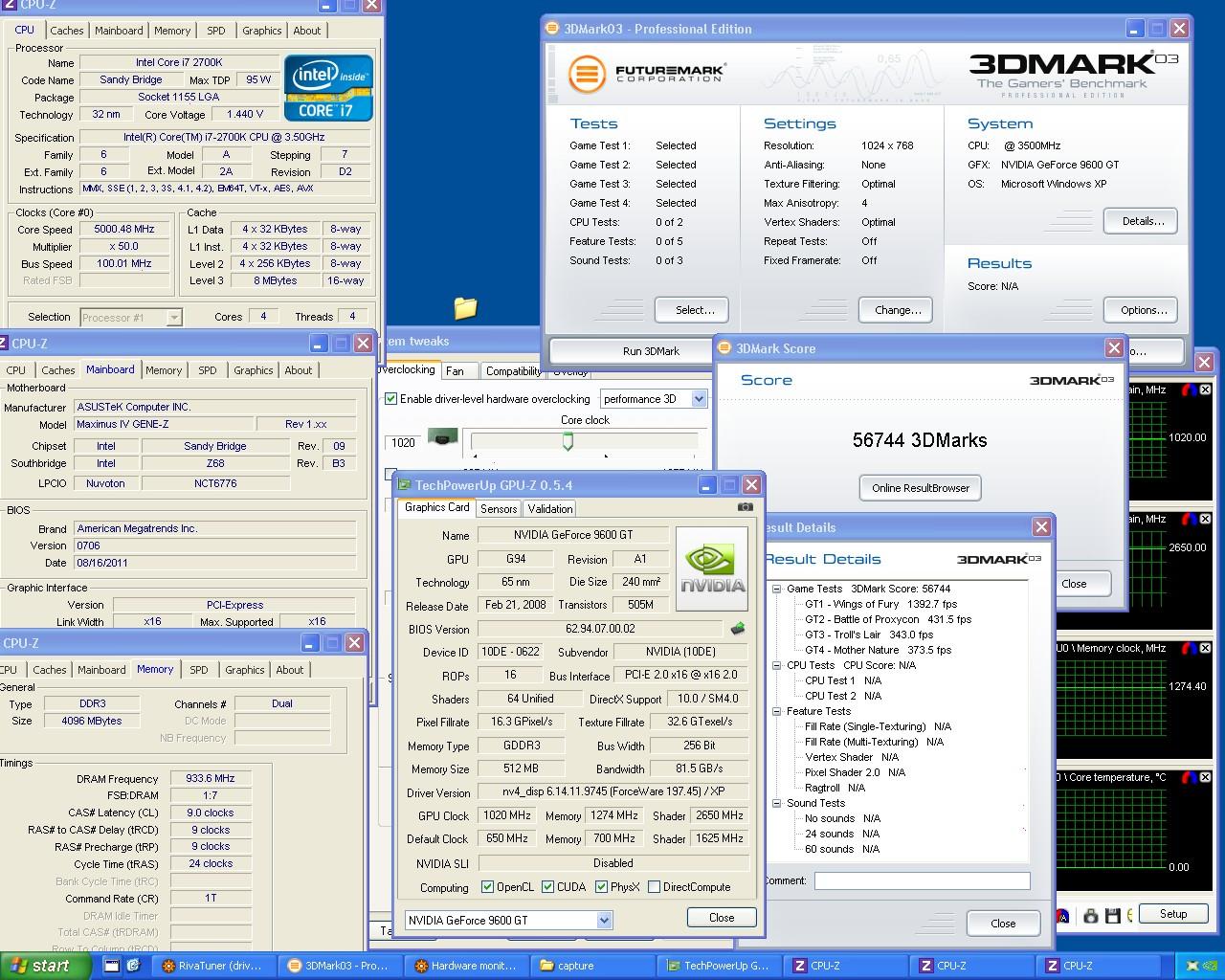Screen dimensions: 1225x980
Task: Collapse the Feature Tests tree node
Action: [x=777, y=711]
